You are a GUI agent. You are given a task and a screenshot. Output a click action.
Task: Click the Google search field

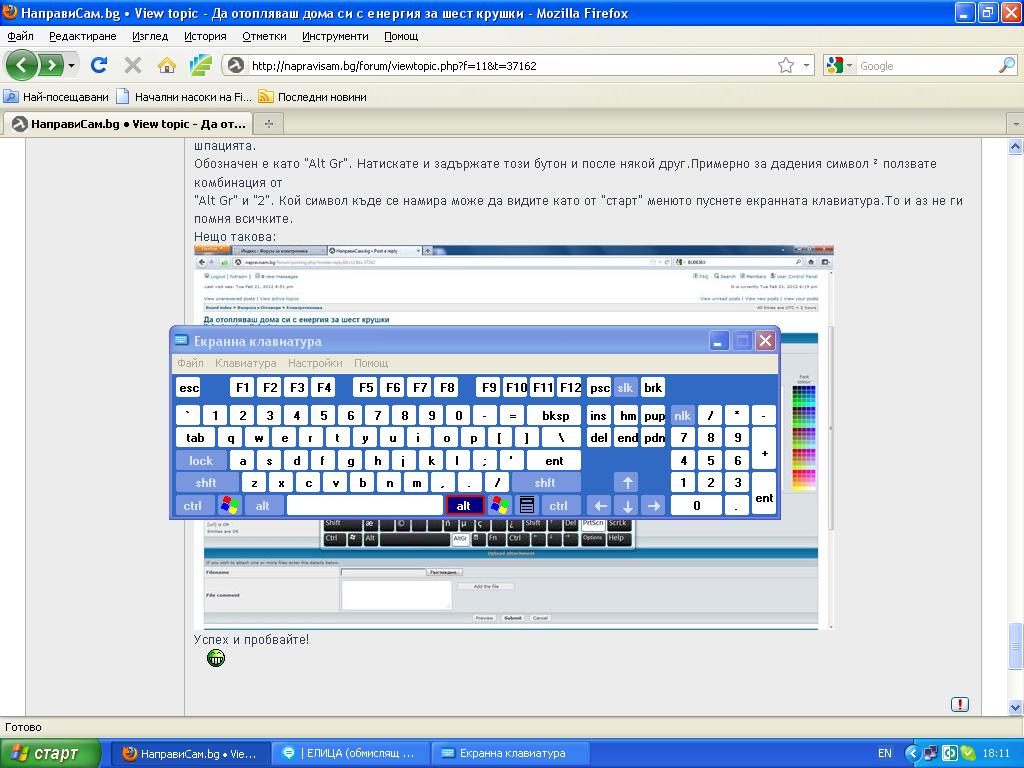point(927,65)
